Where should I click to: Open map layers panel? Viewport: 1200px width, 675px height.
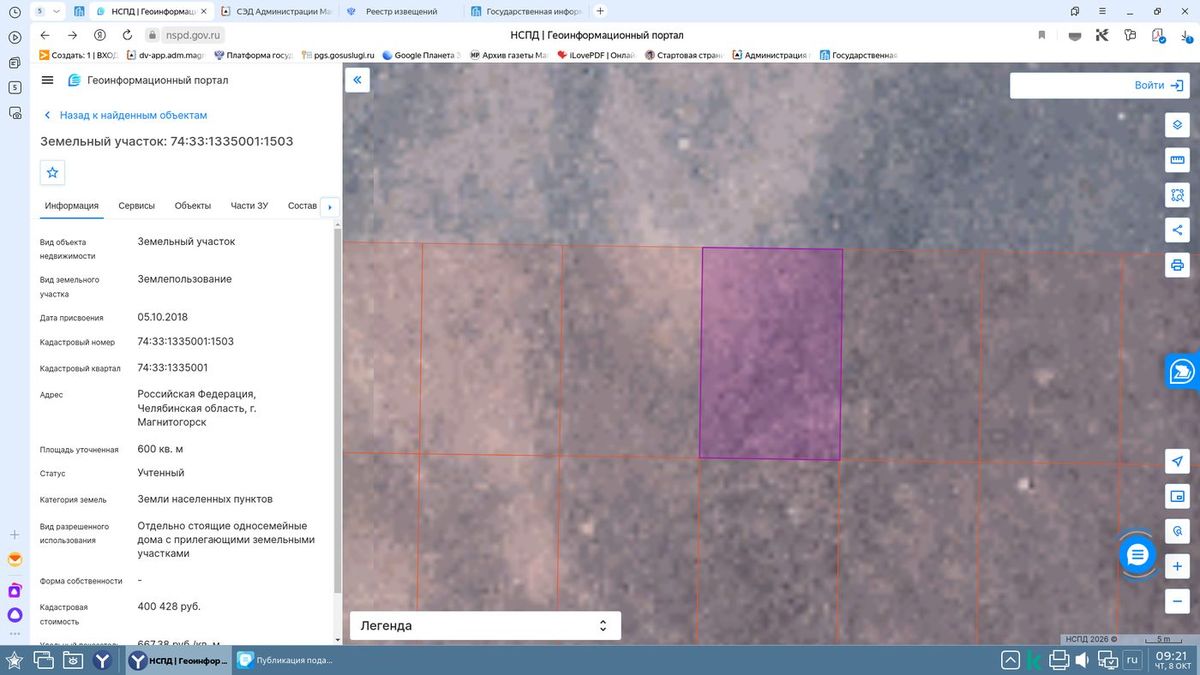[1177, 125]
